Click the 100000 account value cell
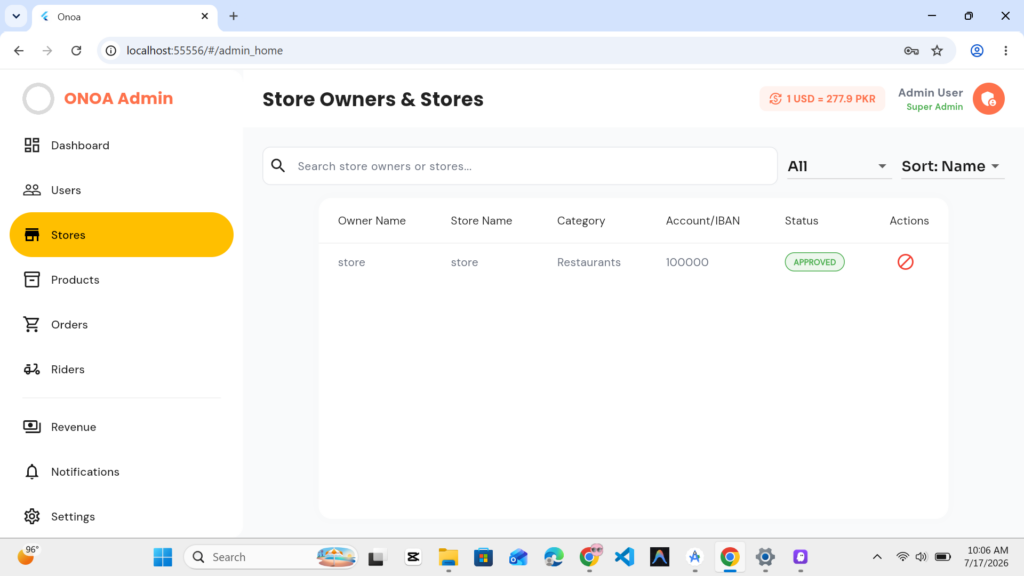 687,262
